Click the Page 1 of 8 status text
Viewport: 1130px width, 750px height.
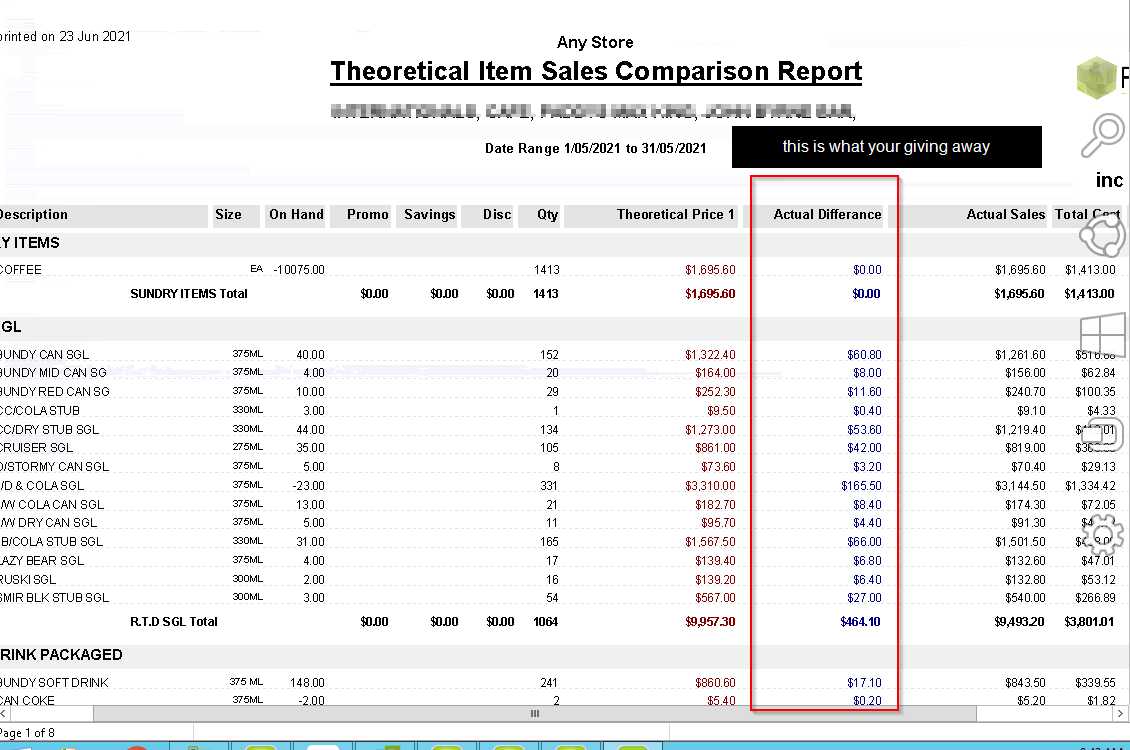(x=27, y=733)
